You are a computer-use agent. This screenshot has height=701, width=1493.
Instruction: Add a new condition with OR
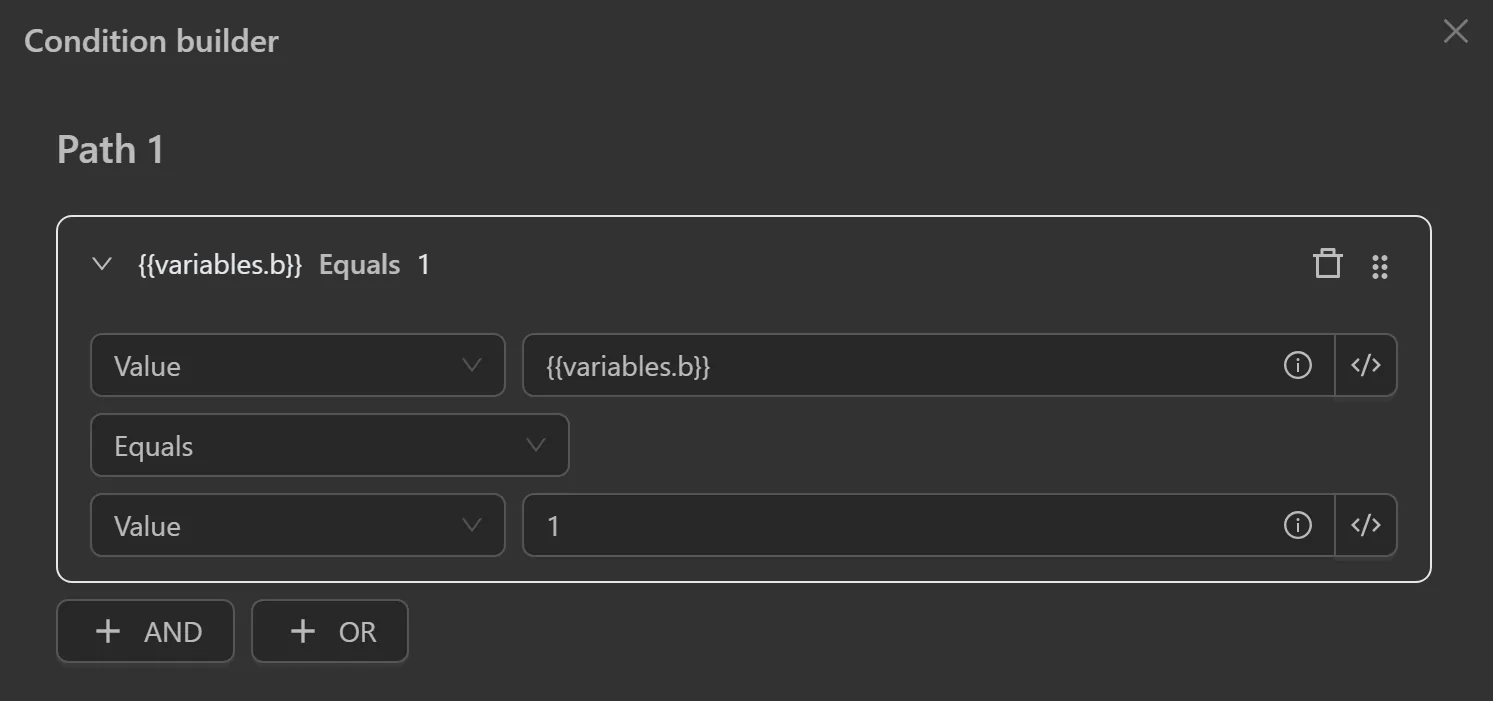point(330,631)
